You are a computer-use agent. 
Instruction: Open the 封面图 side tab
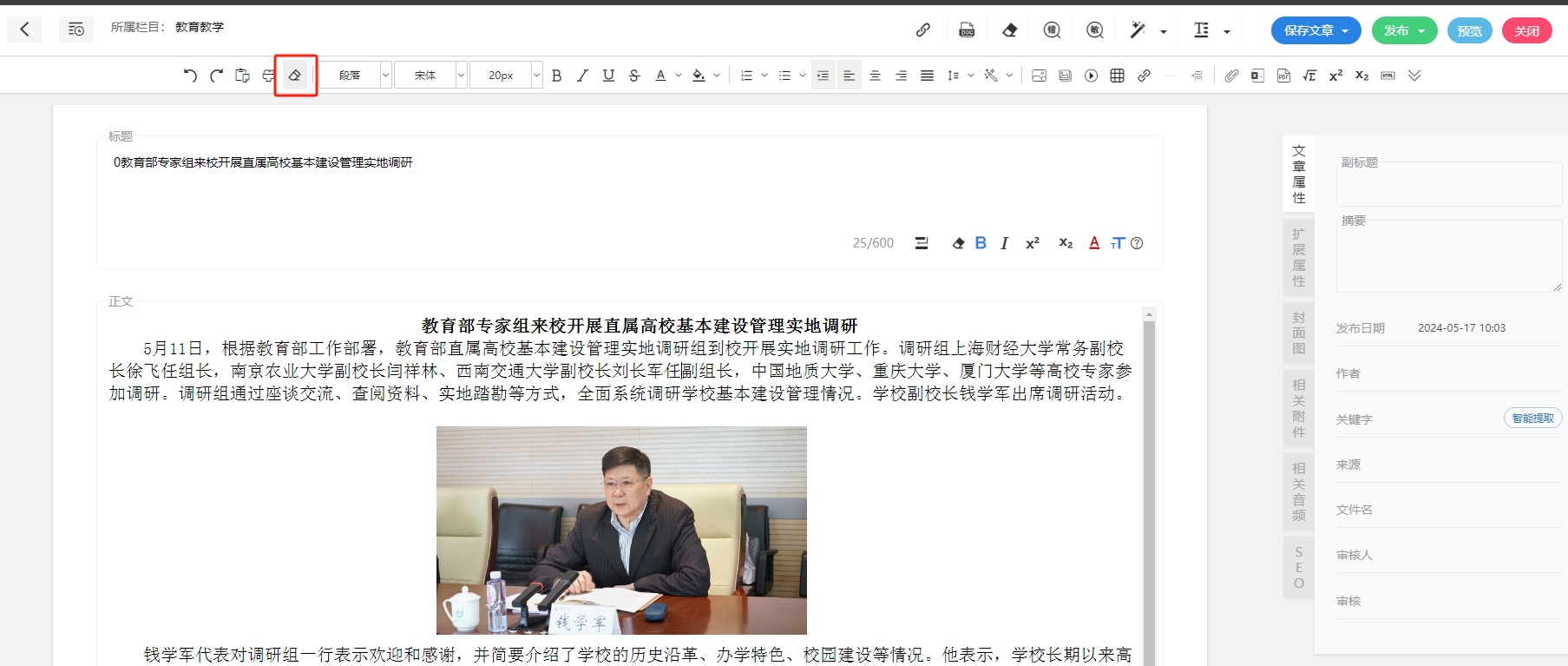tap(1298, 333)
